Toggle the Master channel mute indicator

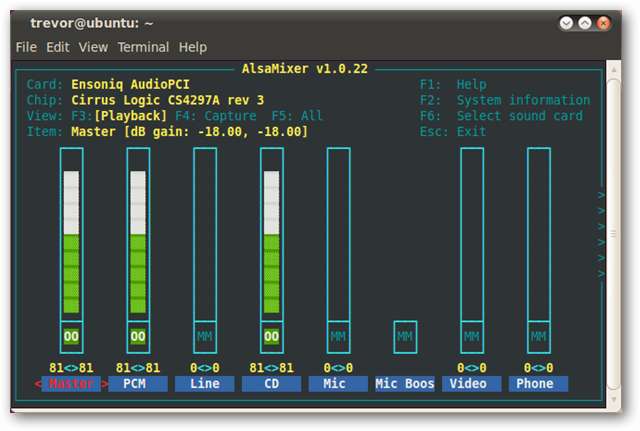(x=71, y=337)
